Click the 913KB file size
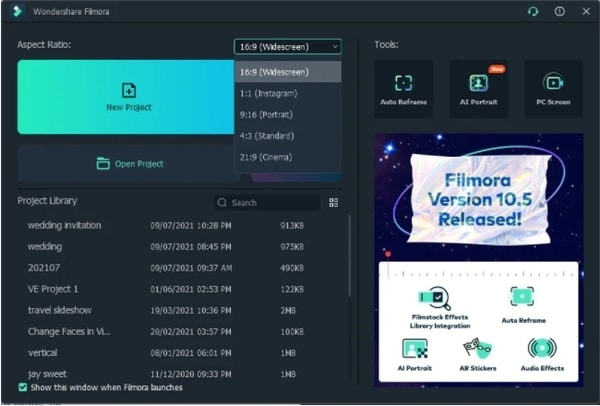 292,226
